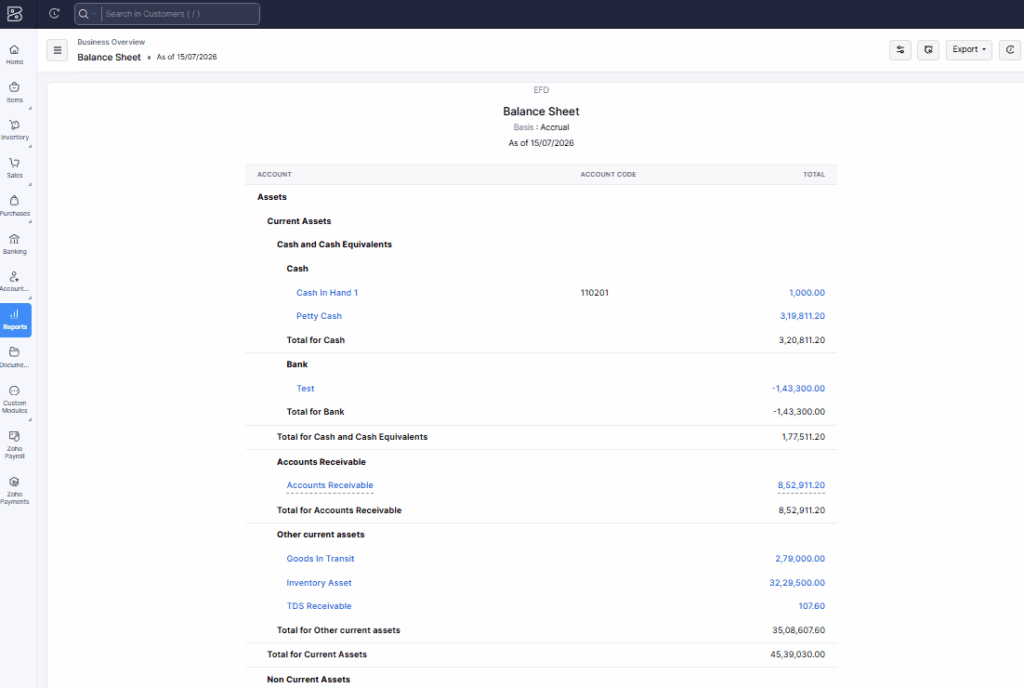Open Documents in sidebar
The width and height of the screenshot is (1024, 688).
(x=14, y=358)
